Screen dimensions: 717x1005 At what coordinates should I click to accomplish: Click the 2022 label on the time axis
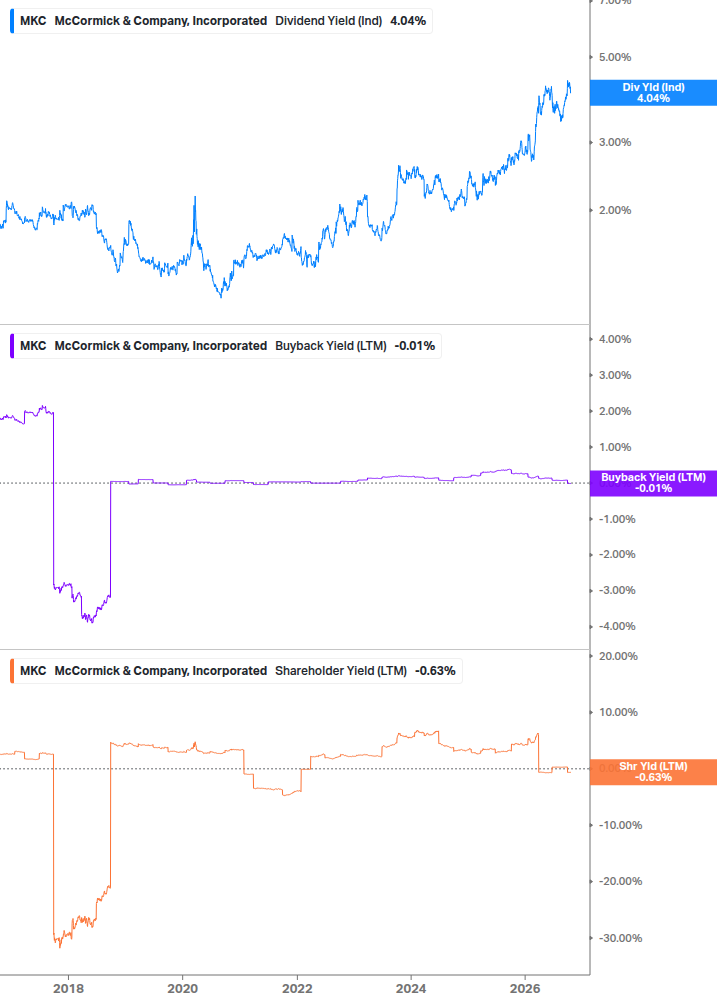(x=297, y=989)
